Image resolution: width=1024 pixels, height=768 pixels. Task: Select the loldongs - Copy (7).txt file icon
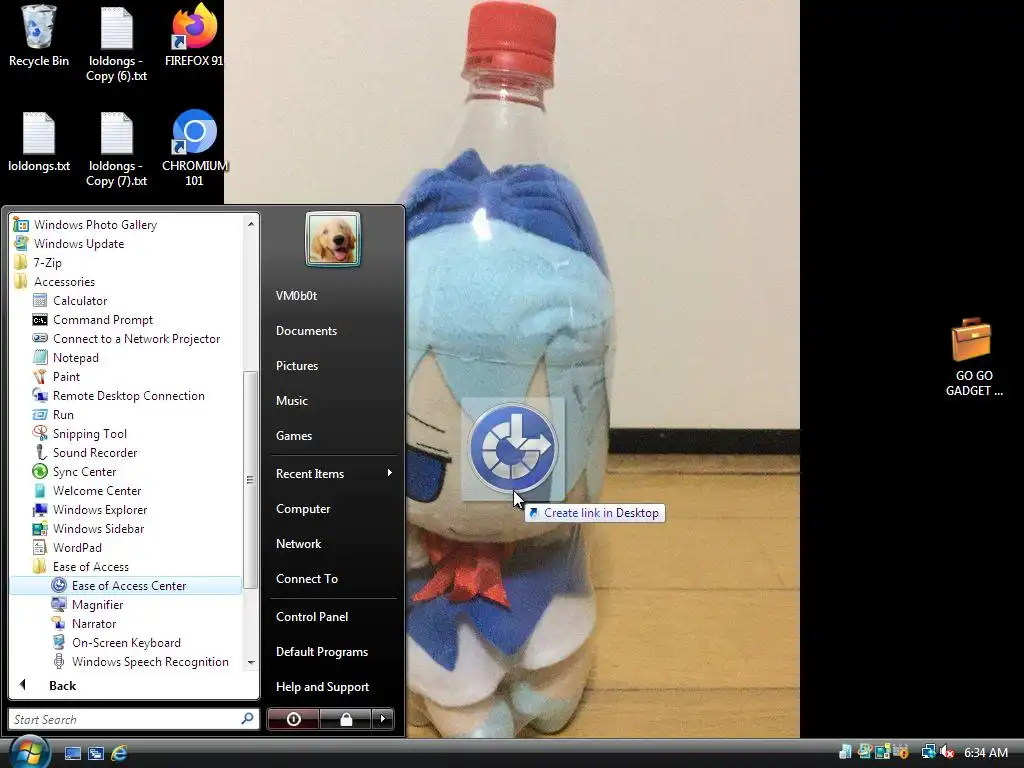pyautogui.click(x=116, y=150)
